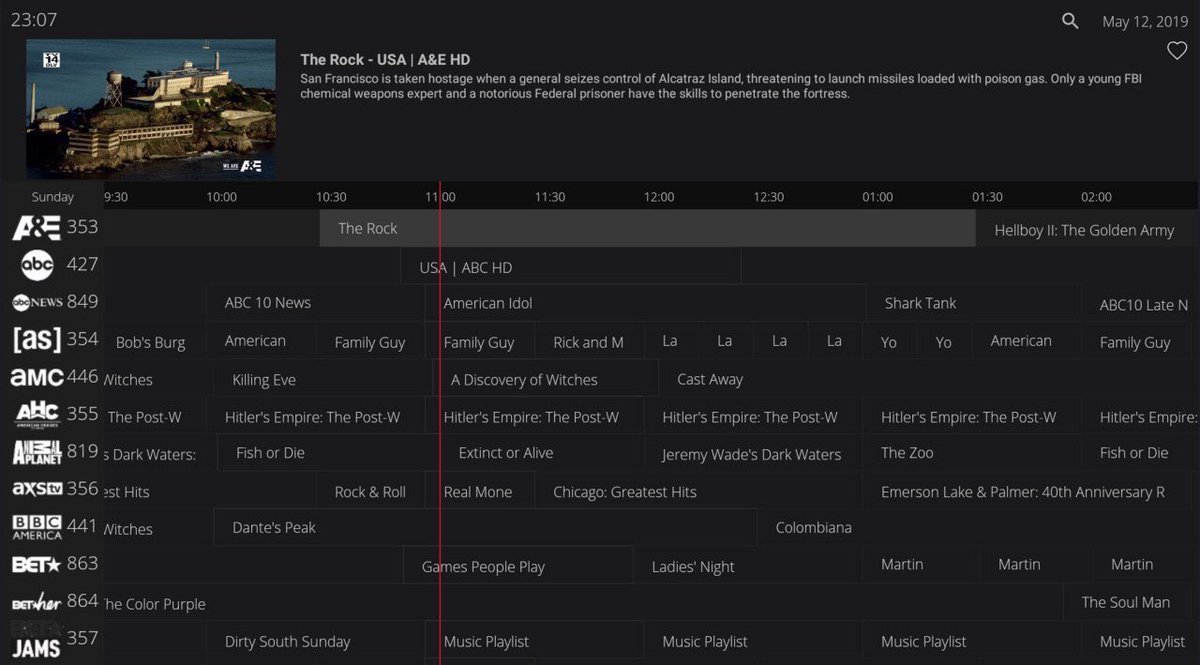Select the A&E channel 353 logo
The width and height of the screenshot is (1200, 665).
(36, 228)
